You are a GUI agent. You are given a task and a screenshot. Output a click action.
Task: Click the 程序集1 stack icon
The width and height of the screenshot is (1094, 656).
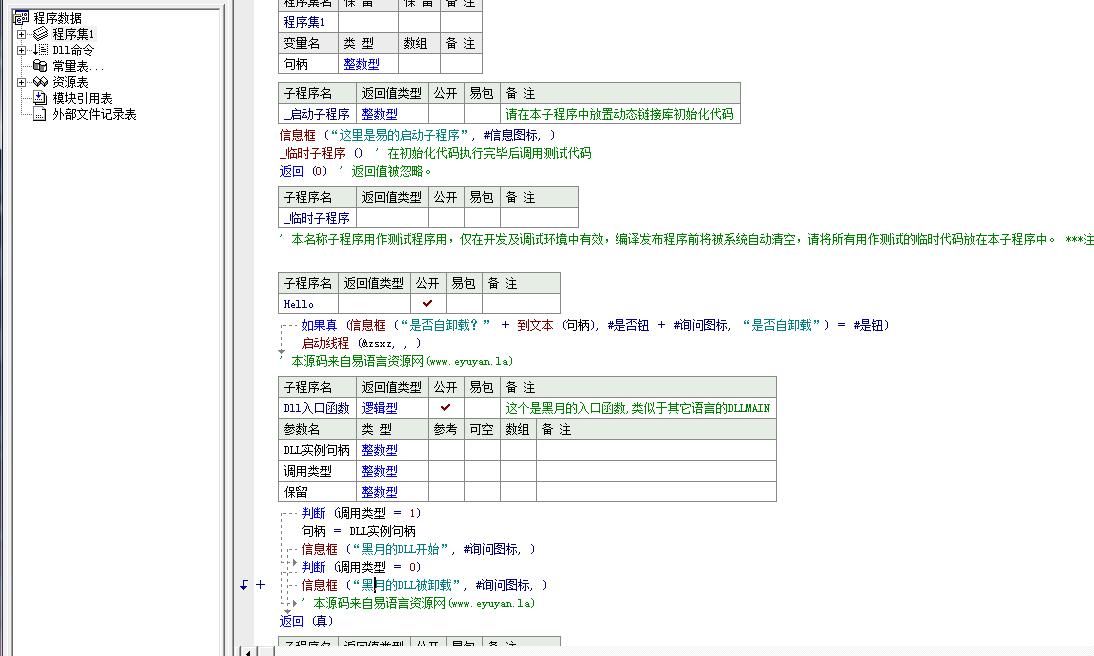coord(40,33)
